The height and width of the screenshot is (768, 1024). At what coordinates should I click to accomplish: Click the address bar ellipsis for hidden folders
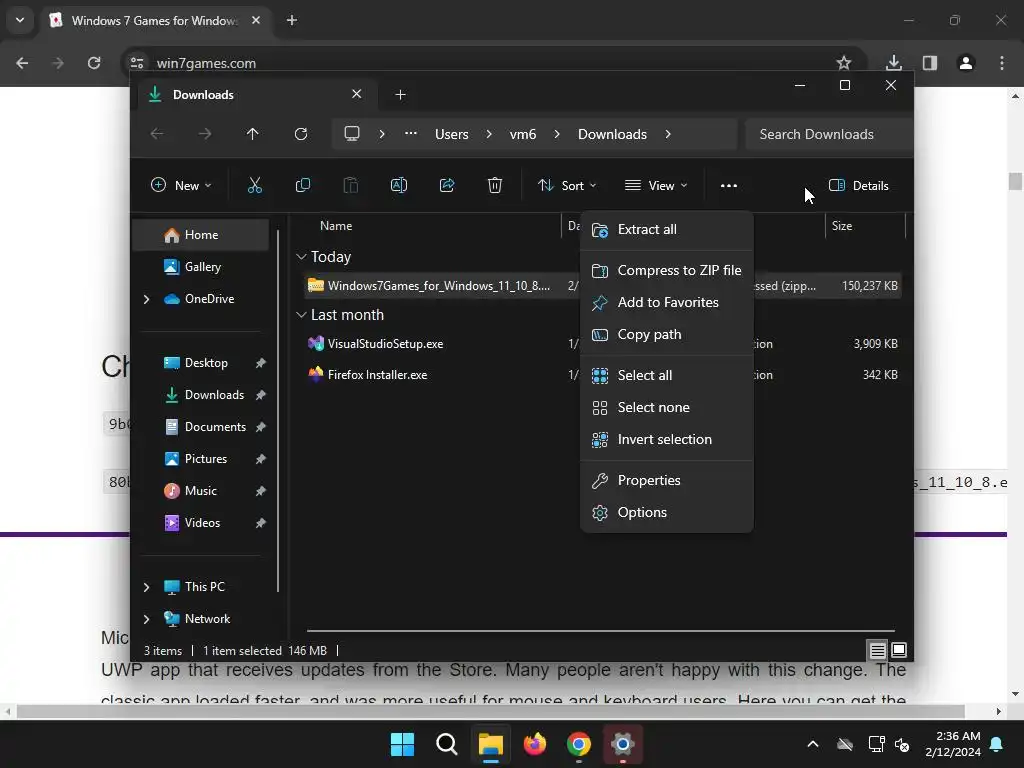[x=410, y=133]
